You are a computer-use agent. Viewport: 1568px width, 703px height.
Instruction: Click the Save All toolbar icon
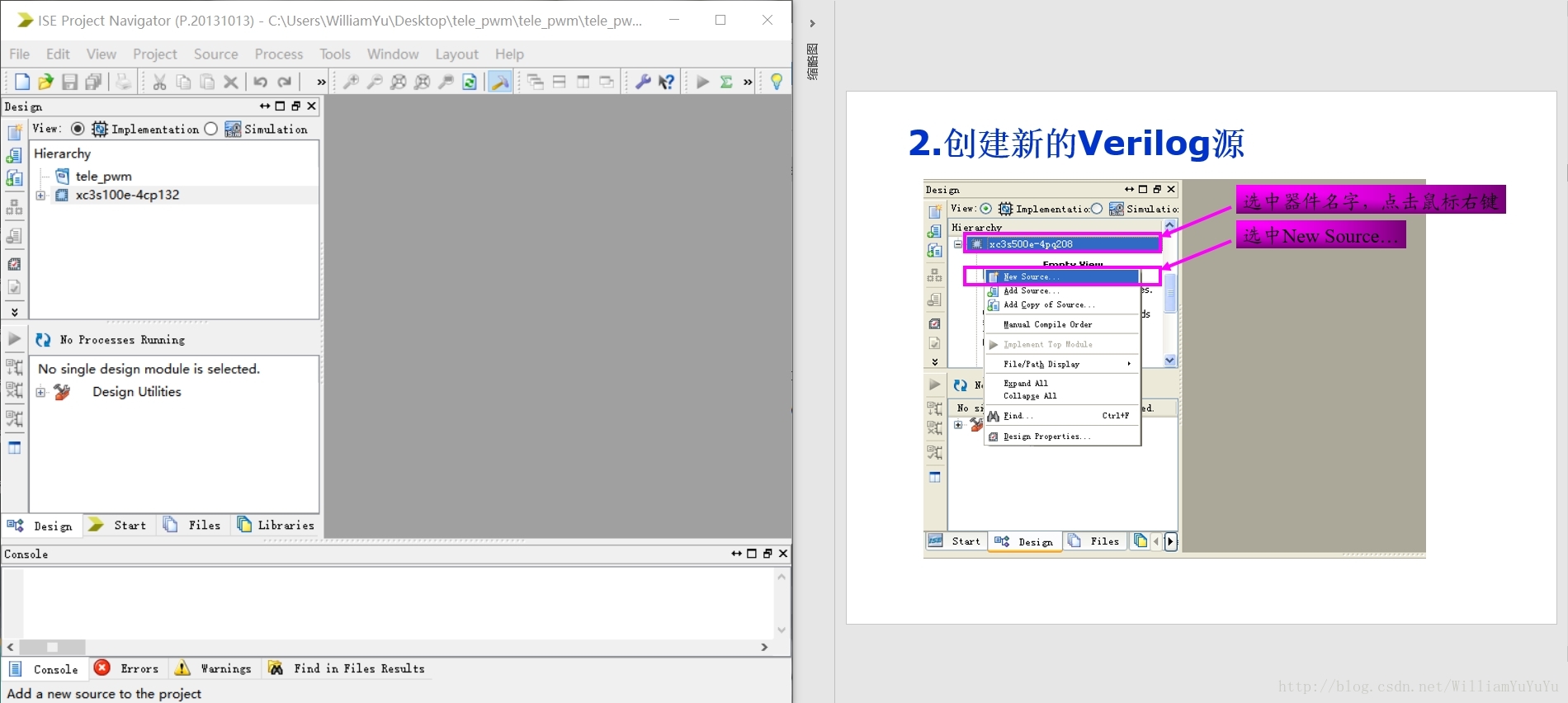pos(93,82)
